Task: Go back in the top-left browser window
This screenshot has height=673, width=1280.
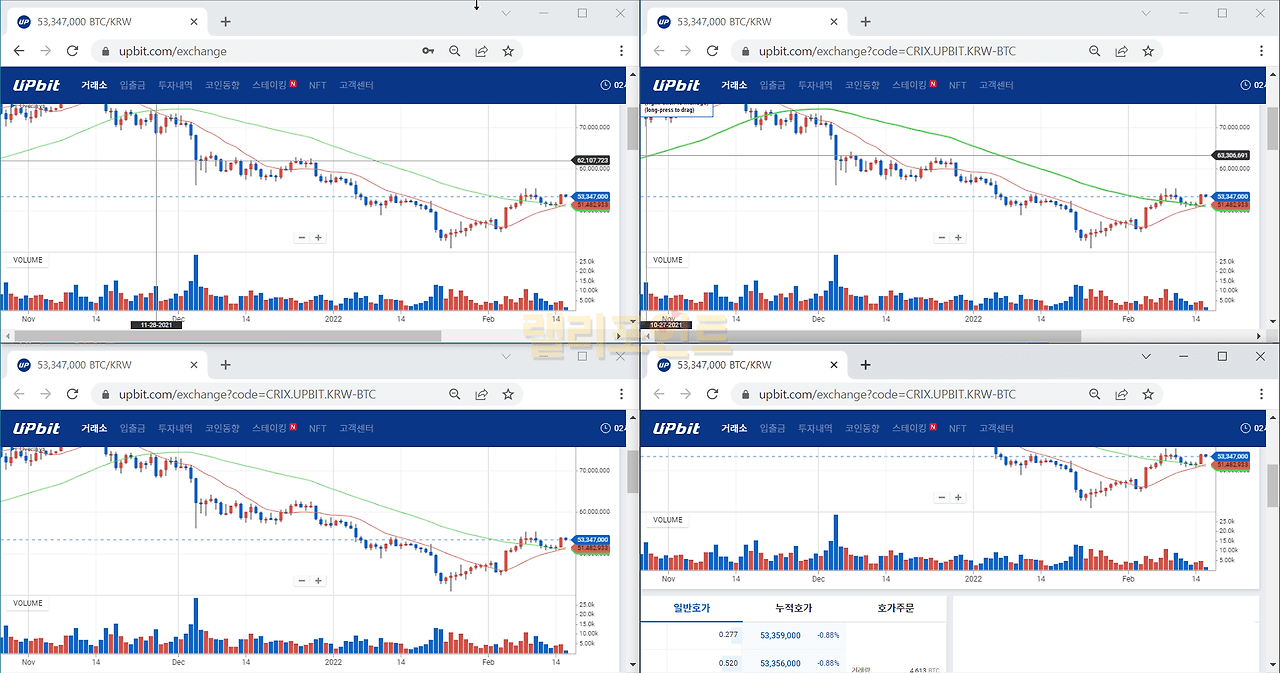Action: 19,51
